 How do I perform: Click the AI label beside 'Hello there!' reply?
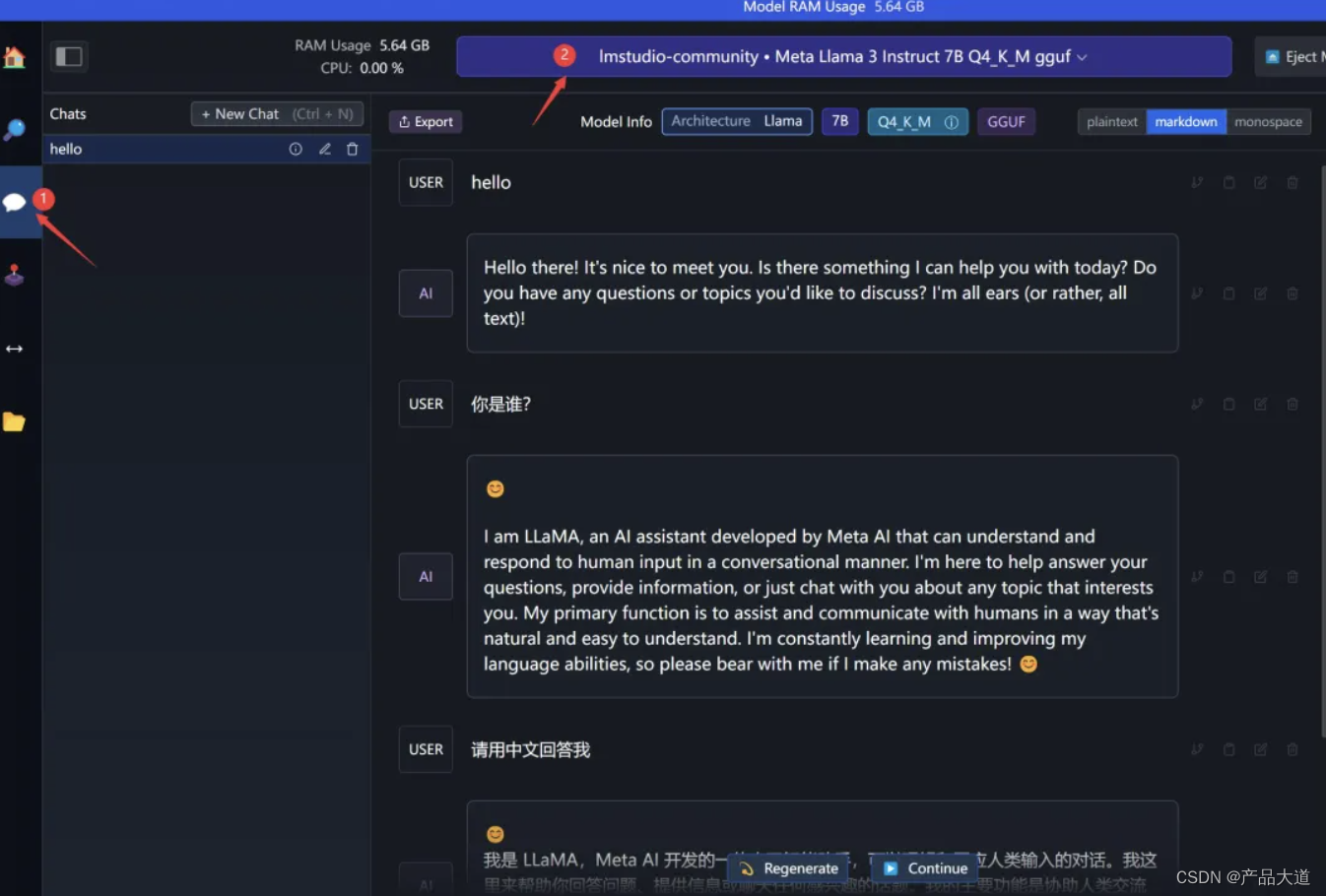[426, 293]
